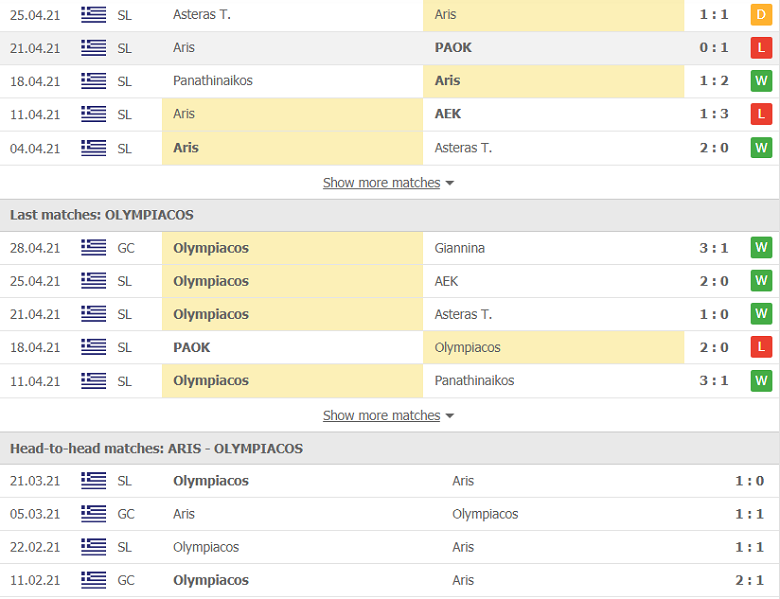Click the SL label in the PAOK vs Olympiacos row
The height and width of the screenshot is (599, 780).
(x=124, y=347)
